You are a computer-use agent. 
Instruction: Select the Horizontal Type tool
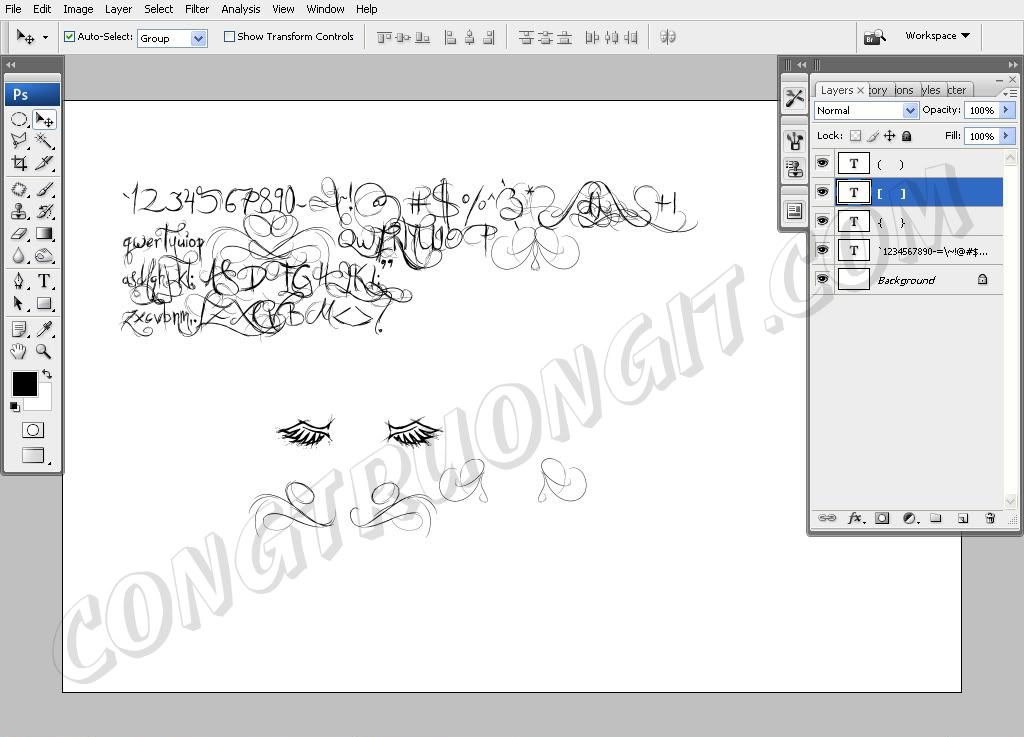coord(44,282)
